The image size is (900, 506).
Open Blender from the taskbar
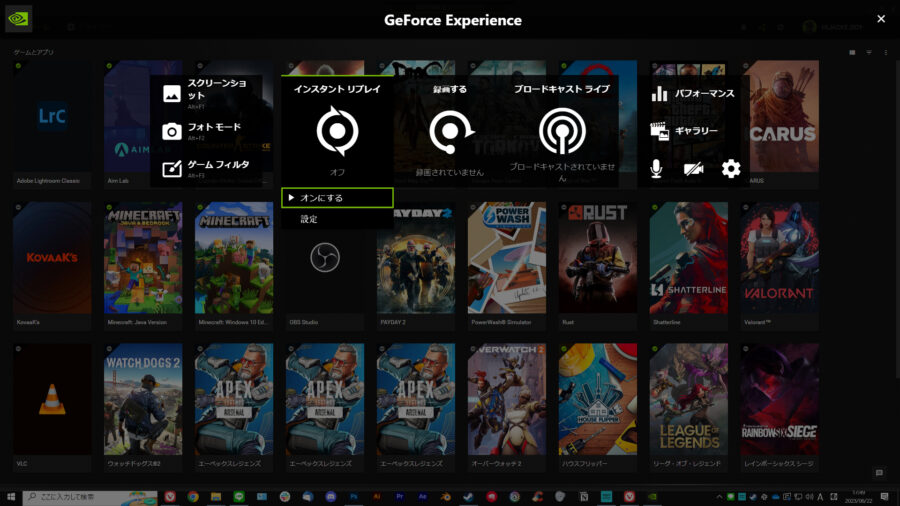coord(445,497)
